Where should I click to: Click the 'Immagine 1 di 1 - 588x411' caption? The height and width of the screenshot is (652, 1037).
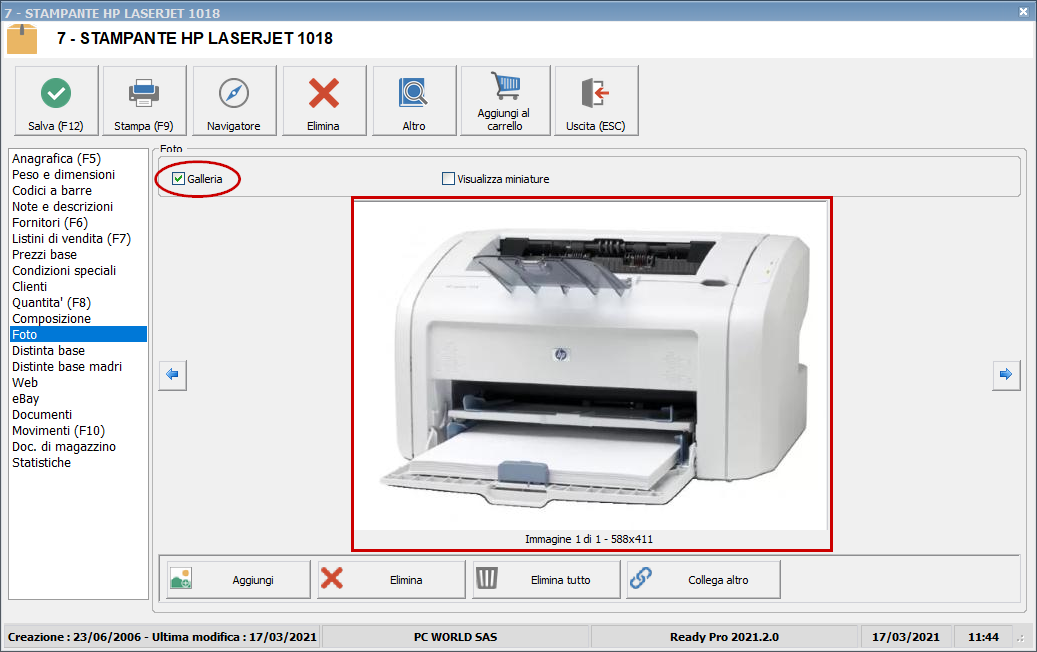click(589, 539)
